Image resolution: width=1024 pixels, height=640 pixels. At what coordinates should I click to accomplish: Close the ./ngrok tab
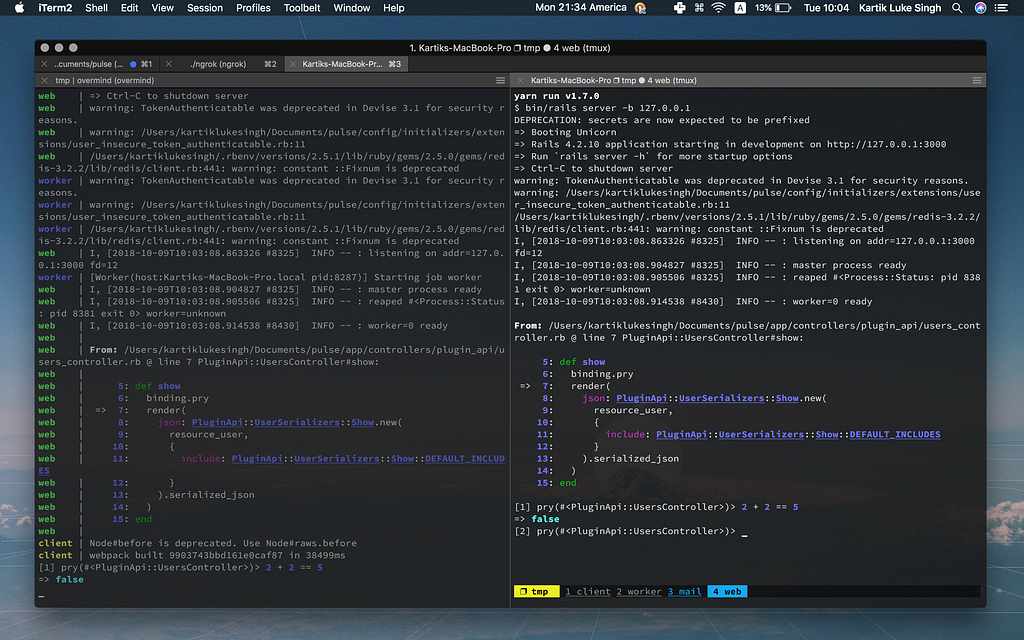168,64
